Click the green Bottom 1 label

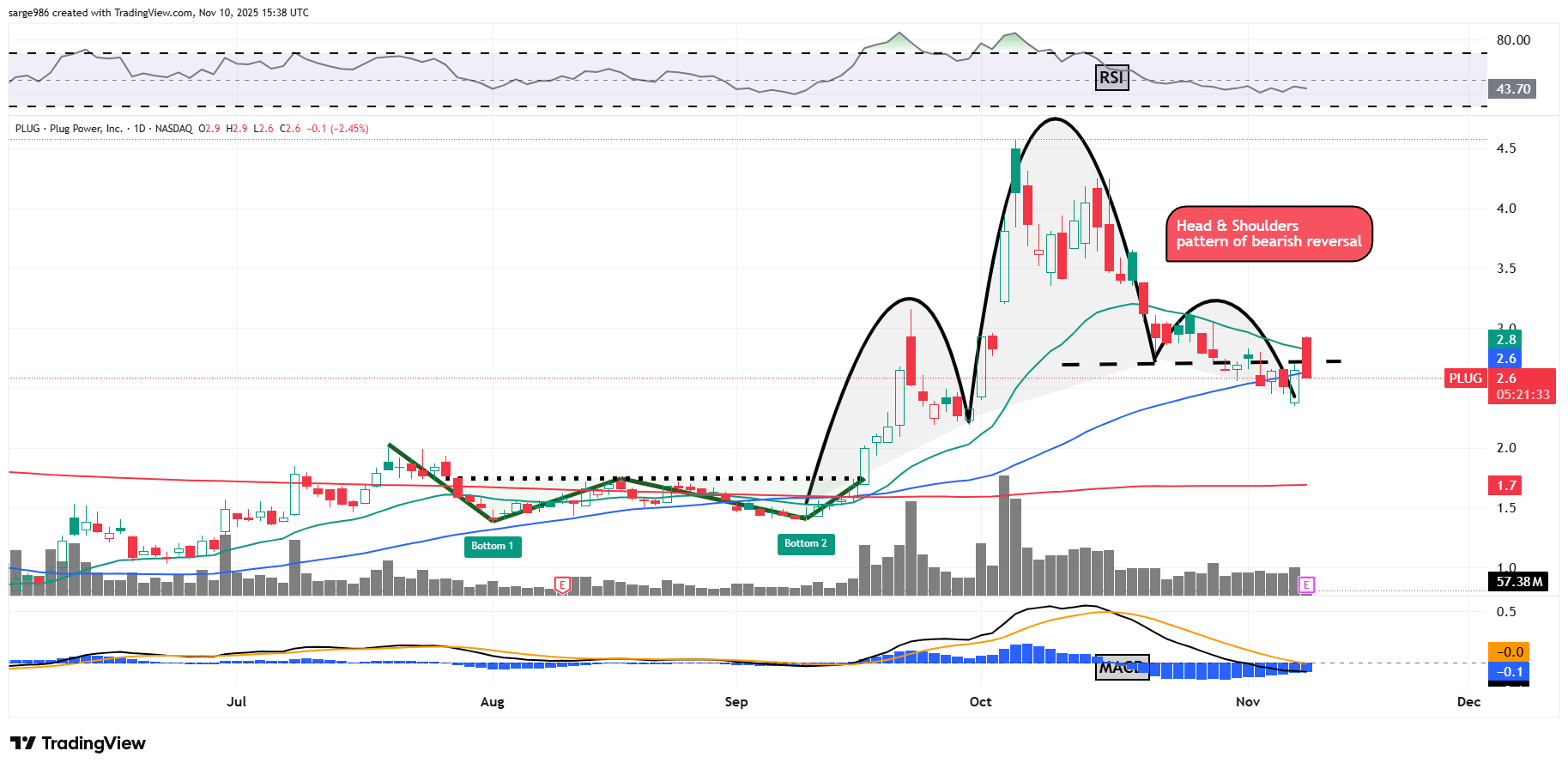pyautogui.click(x=493, y=546)
